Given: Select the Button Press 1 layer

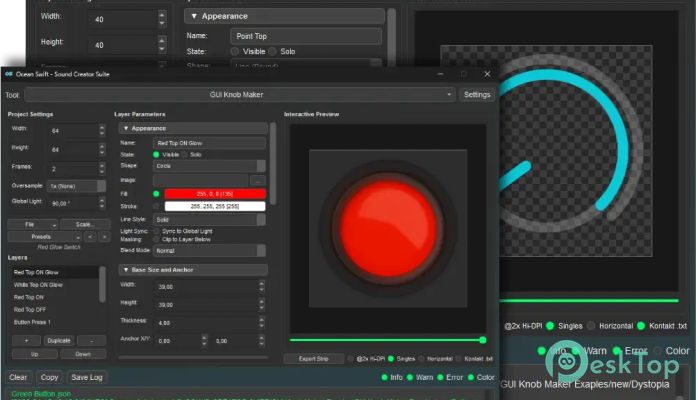Looking at the screenshot, I should coord(54,322).
